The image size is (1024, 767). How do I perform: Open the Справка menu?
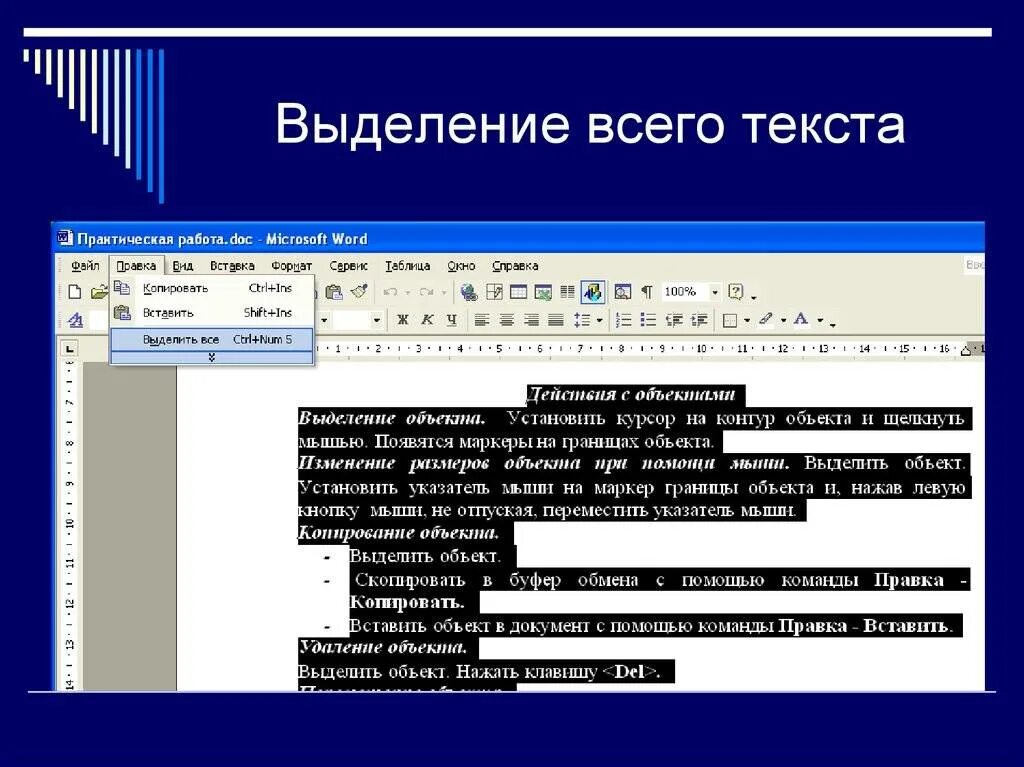point(515,266)
